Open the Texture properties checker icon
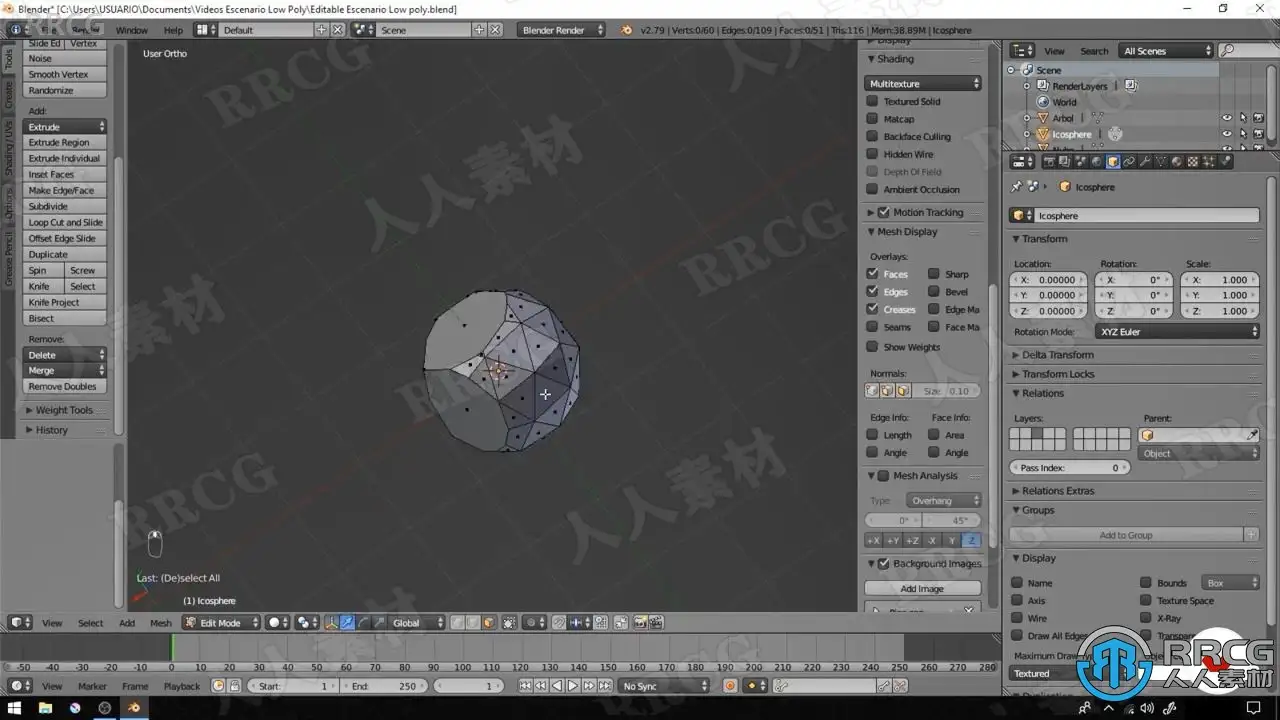Image resolution: width=1280 pixels, height=720 pixels. click(1193, 161)
